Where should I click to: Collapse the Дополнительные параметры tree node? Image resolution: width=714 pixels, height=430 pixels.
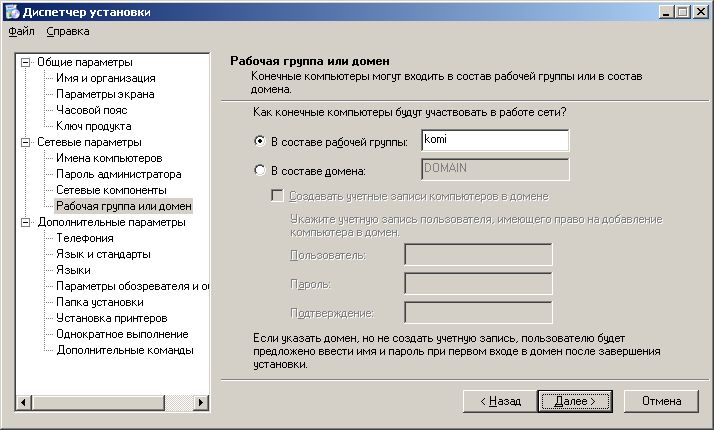pos(26,222)
